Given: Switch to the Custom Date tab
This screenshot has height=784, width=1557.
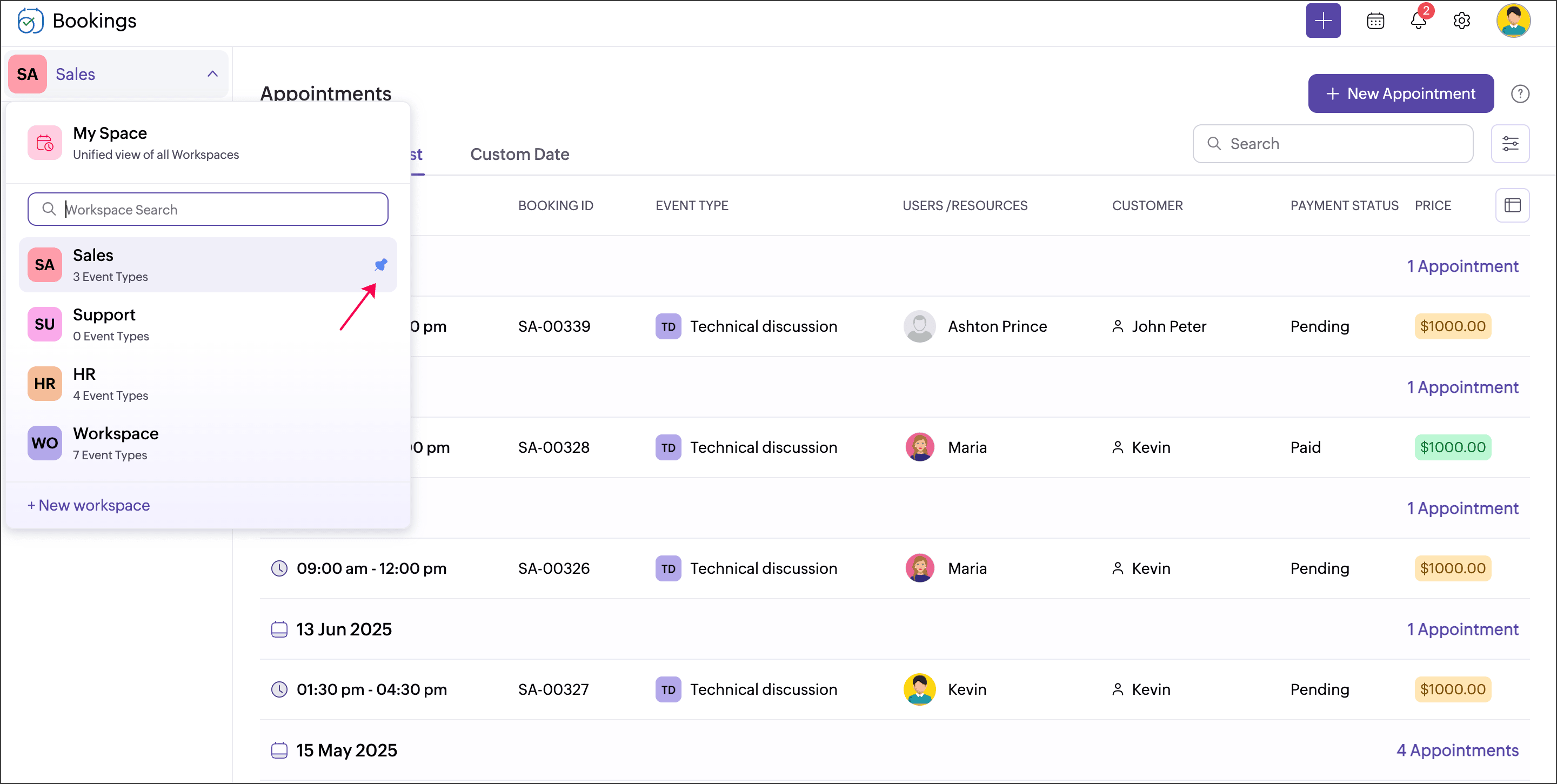Looking at the screenshot, I should point(519,154).
